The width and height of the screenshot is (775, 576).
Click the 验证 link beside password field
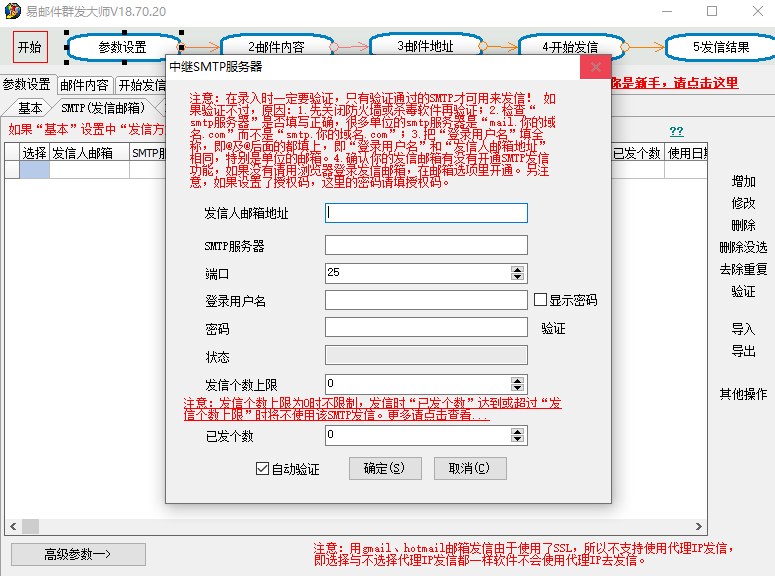tap(553, 329)
